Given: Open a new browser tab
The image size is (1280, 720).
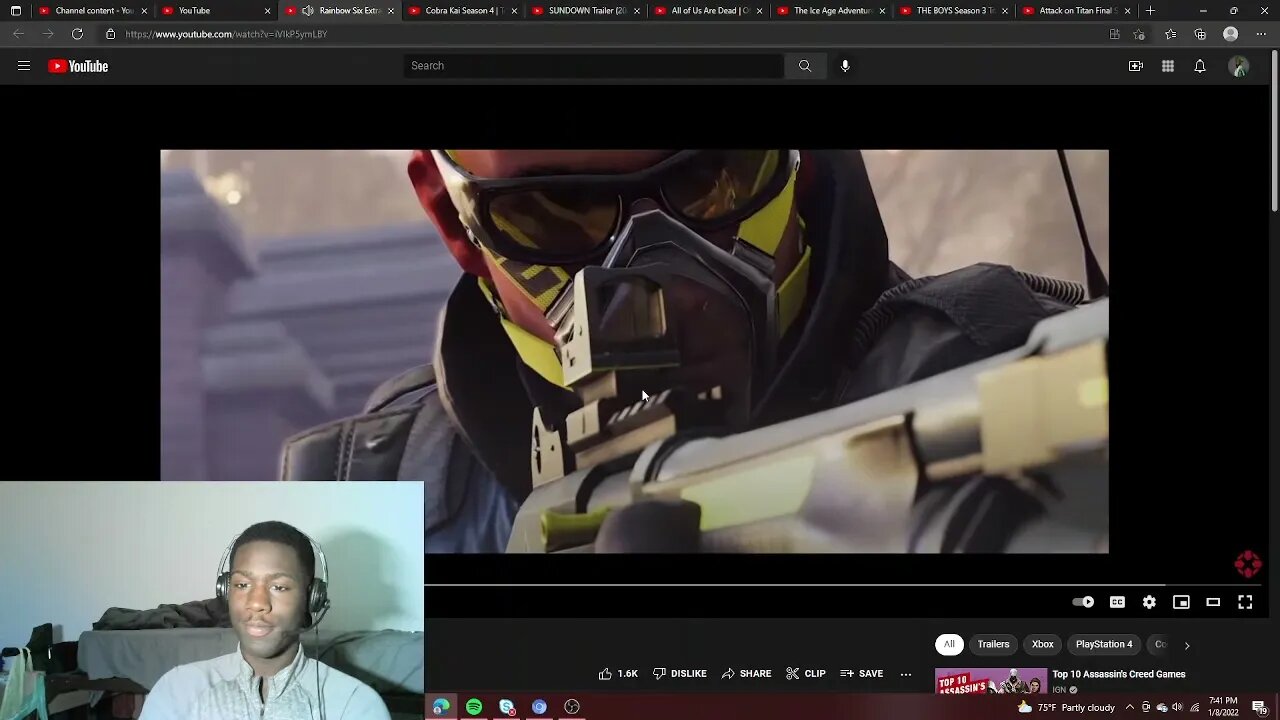Looking at the screenshot, I should coord(1150,11).
